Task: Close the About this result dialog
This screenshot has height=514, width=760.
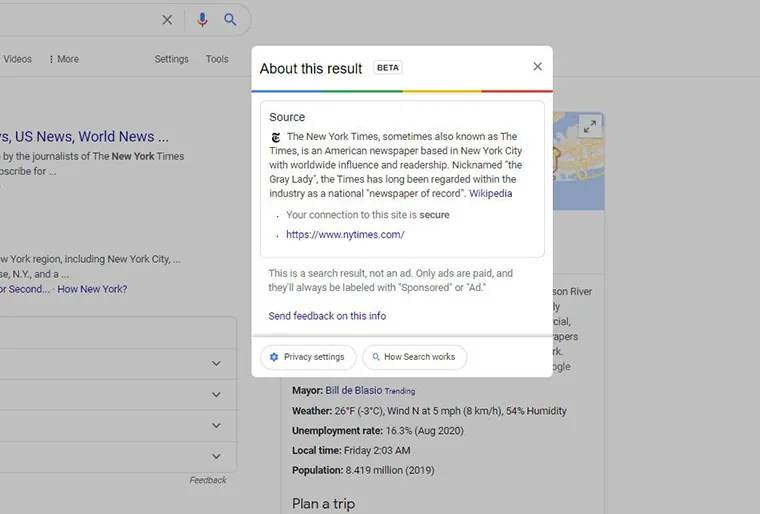Action: pos(538,66)
